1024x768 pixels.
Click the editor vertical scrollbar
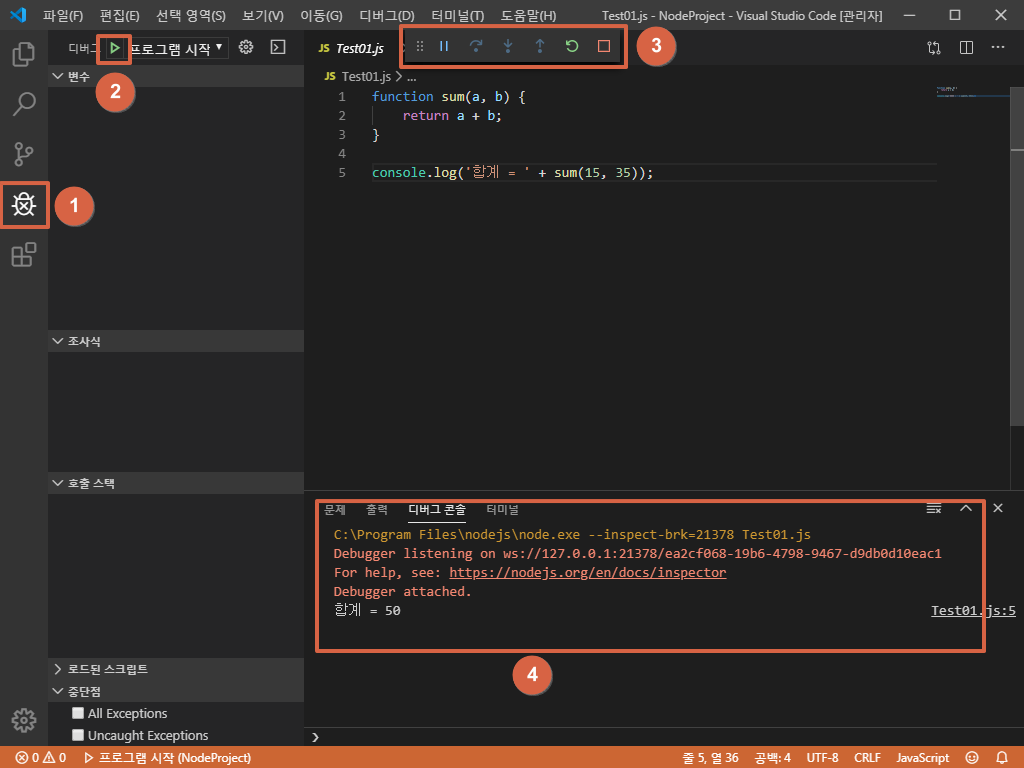(1017, 258)
